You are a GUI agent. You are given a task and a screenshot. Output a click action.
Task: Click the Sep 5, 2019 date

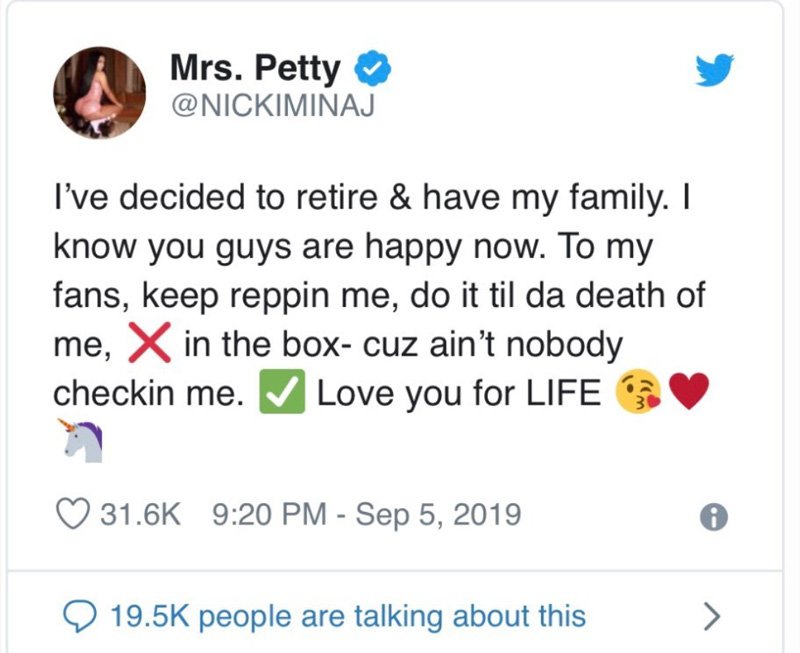click(x=438, y=515)
